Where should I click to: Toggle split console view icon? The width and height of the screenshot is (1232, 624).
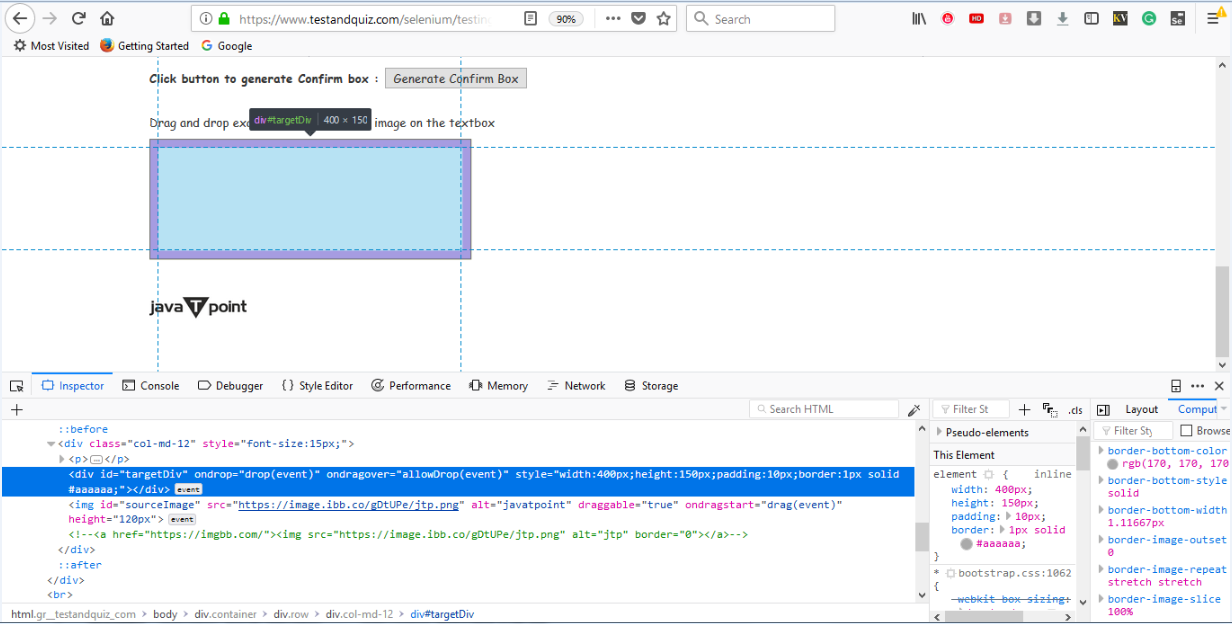(1174, 385)
